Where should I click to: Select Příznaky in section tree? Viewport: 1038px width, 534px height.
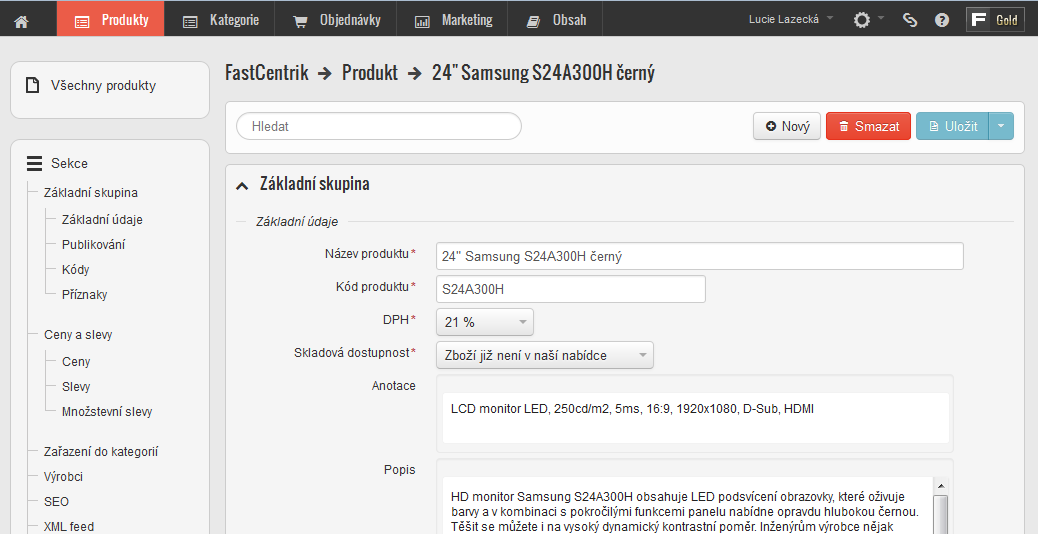click(x=84, y=294)
